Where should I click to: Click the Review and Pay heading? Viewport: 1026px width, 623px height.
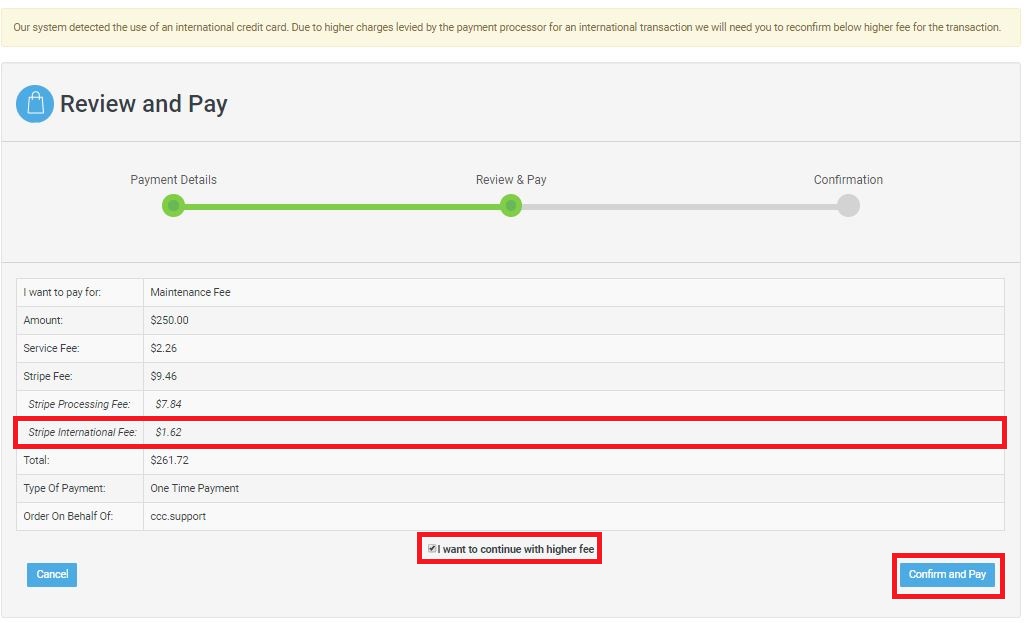coord(144,103)
